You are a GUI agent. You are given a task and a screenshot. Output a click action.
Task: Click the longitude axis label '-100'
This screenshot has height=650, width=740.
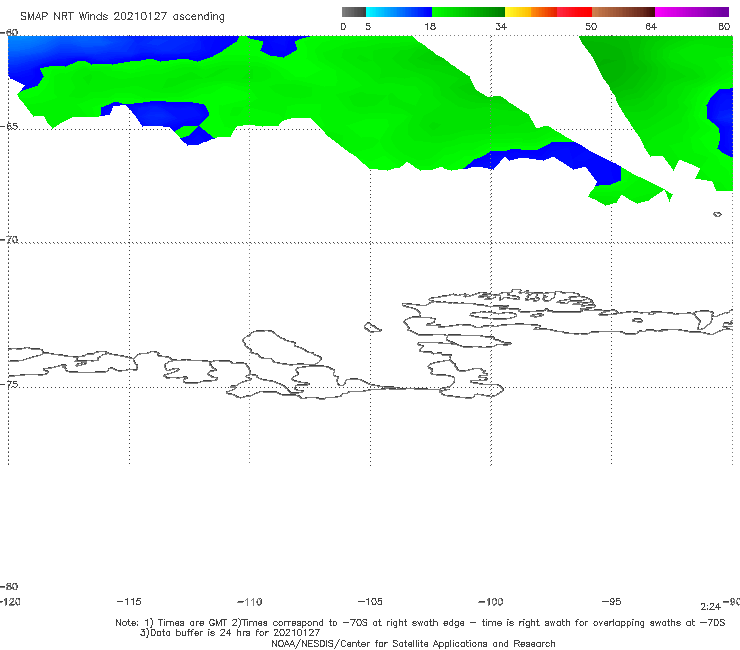[x=491, y=602]
